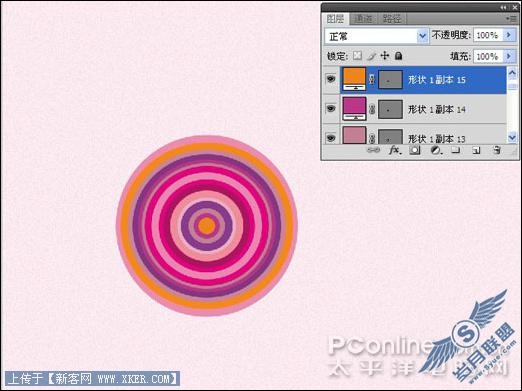Open the 不透明度 opacity slider arrow
The height and width of the screenshot is (391, 522).
[x=509, y=35]
